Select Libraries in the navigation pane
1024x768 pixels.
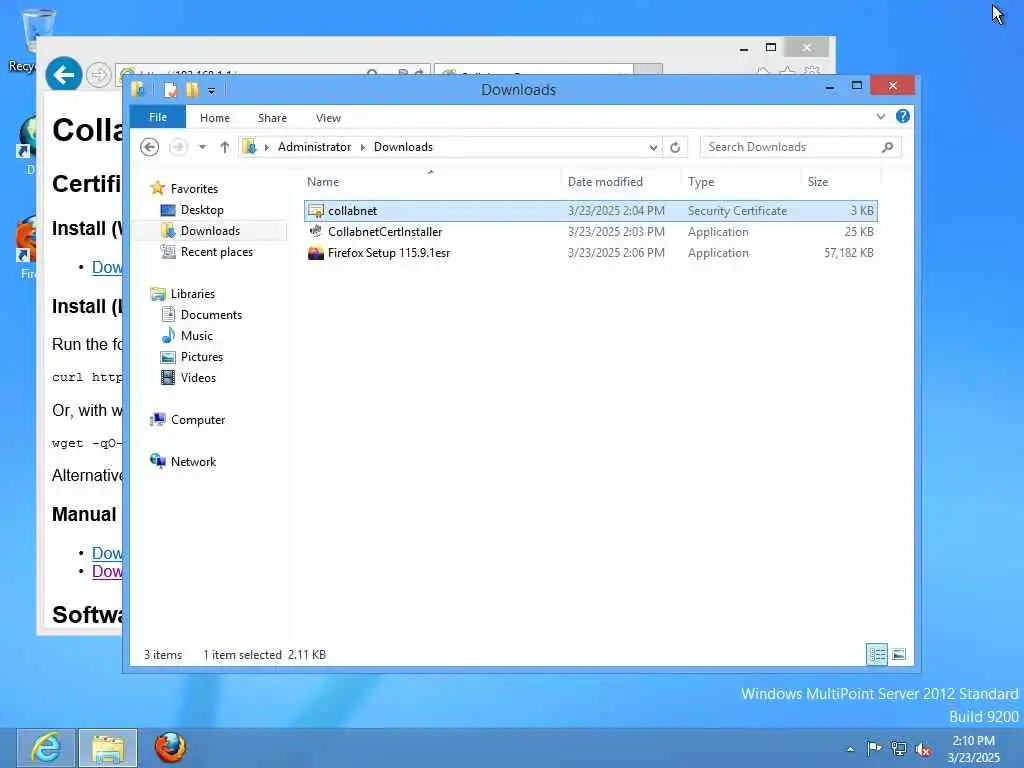pyautogui.click(x=193, y=294)
